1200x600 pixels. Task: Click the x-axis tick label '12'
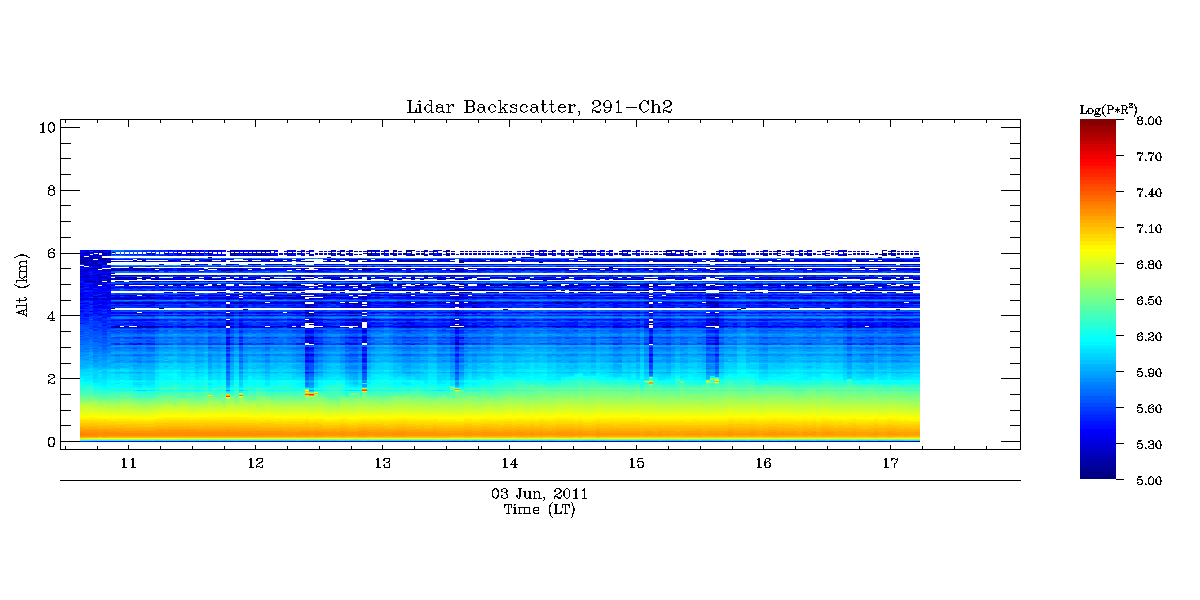coord(255,464)
